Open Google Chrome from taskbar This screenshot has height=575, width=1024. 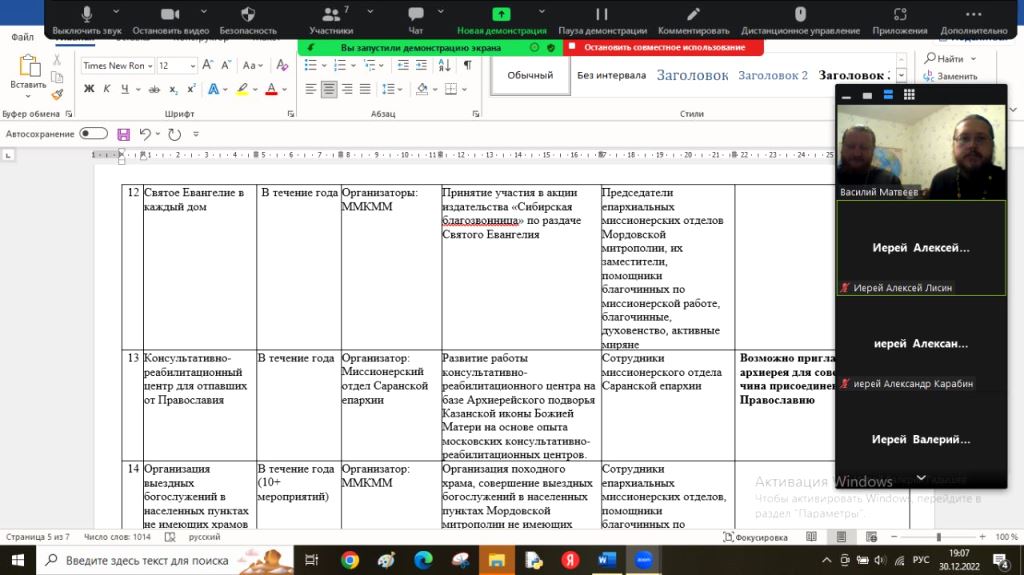(x=349, y=560)
